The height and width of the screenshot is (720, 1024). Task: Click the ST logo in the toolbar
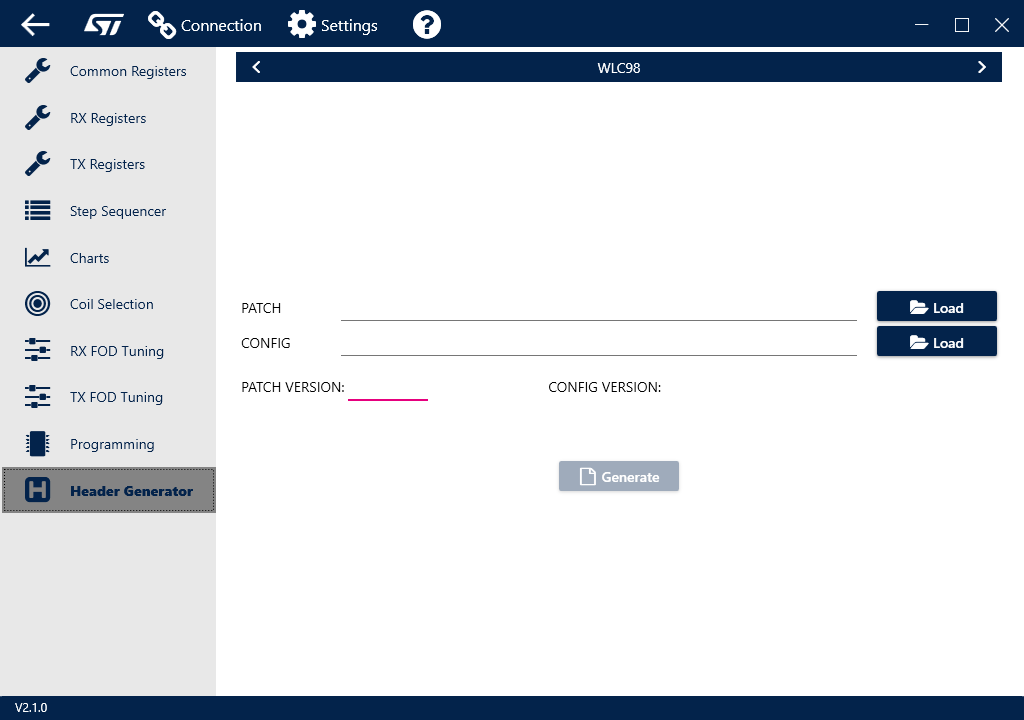(104, 24)
